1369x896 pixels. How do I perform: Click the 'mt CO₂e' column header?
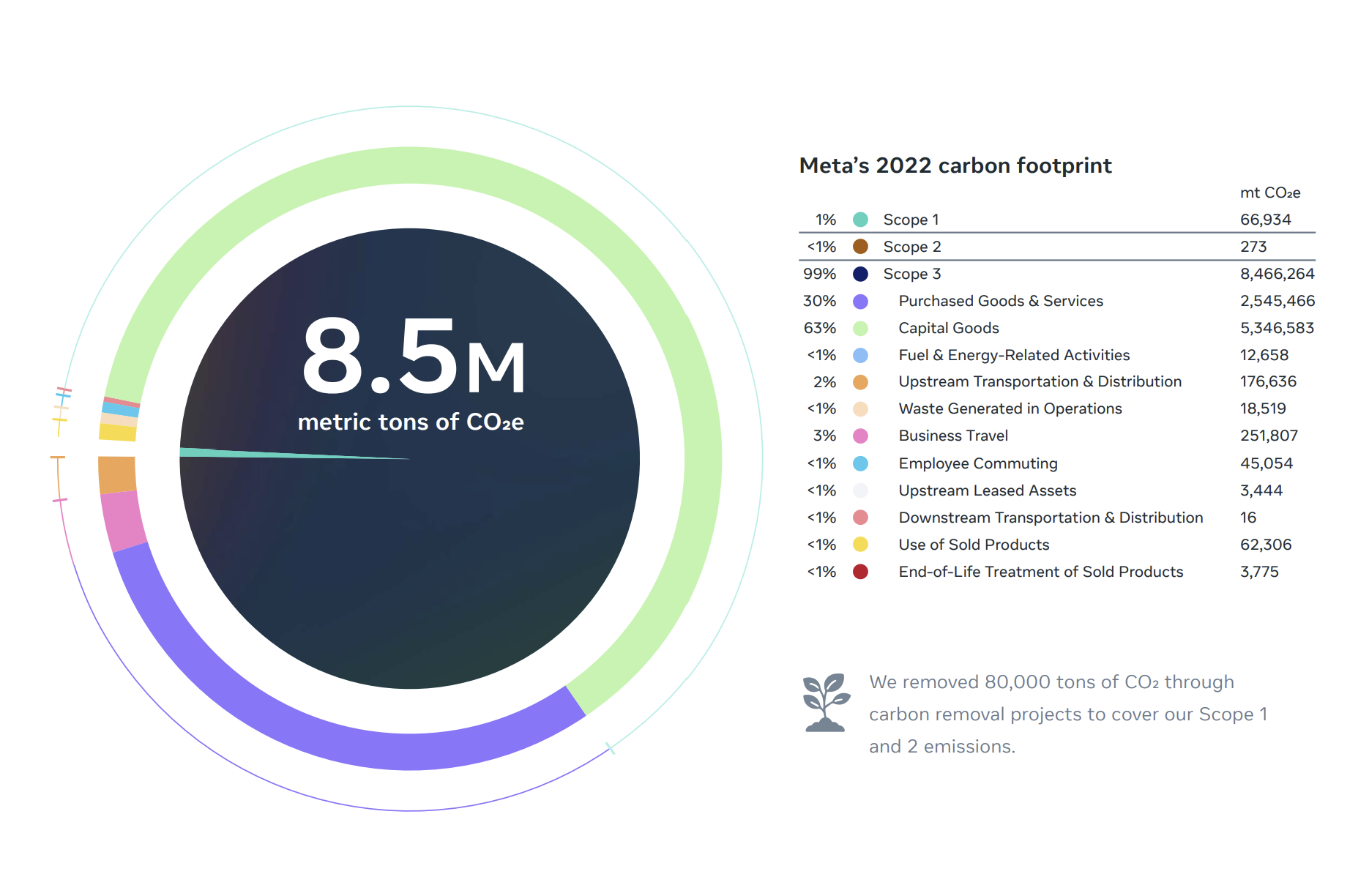(1270, 193)
